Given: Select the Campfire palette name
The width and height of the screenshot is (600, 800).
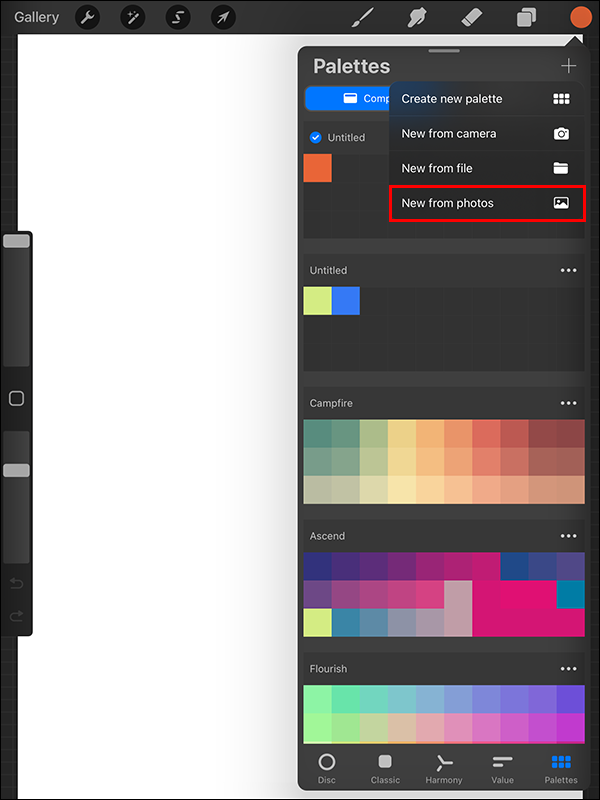Looking at the screenshot, I should click(331, 403).
